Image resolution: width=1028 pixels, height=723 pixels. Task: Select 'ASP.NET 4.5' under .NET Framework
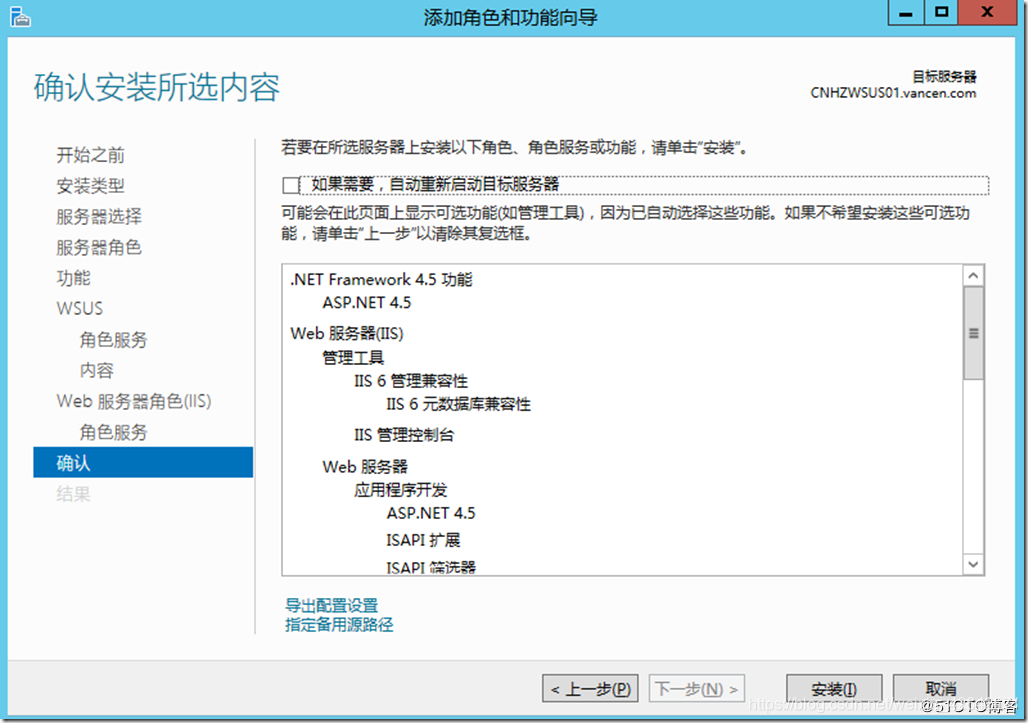[x=366, y=303]
